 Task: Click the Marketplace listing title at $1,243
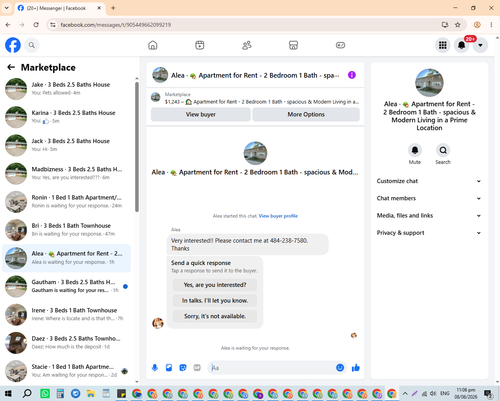pos(262,102)
